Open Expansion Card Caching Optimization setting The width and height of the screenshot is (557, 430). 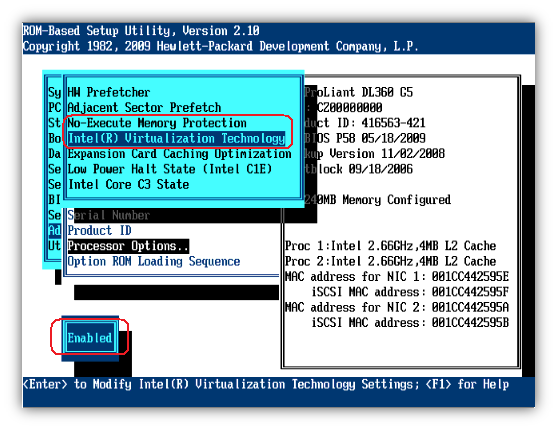[179, 154]
